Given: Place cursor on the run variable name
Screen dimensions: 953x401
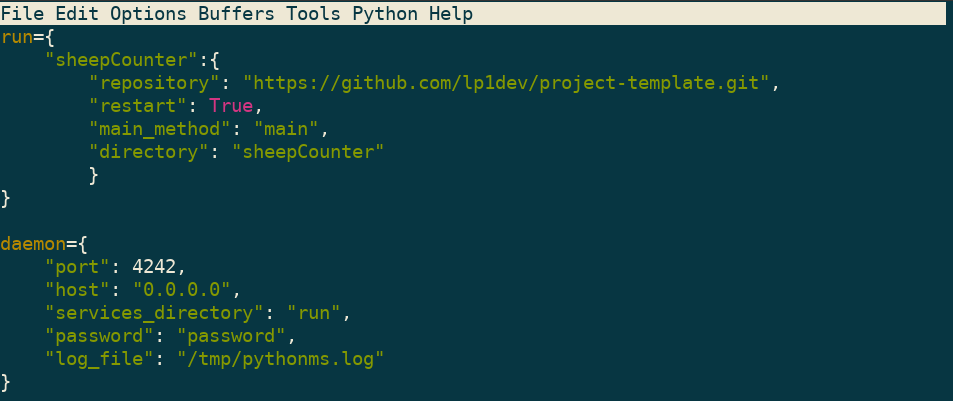Looking at the screenshot, I should point(17,37).
